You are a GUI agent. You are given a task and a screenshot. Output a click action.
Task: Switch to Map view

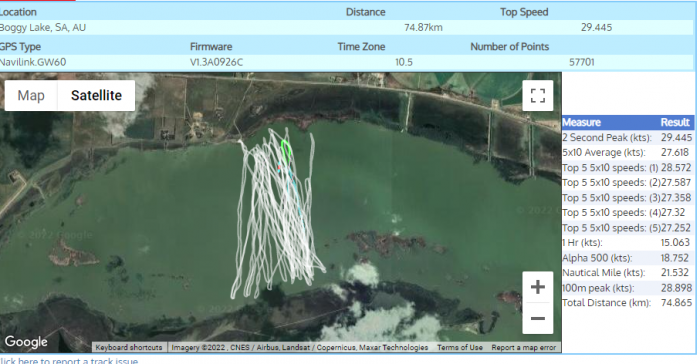[31, 96]
